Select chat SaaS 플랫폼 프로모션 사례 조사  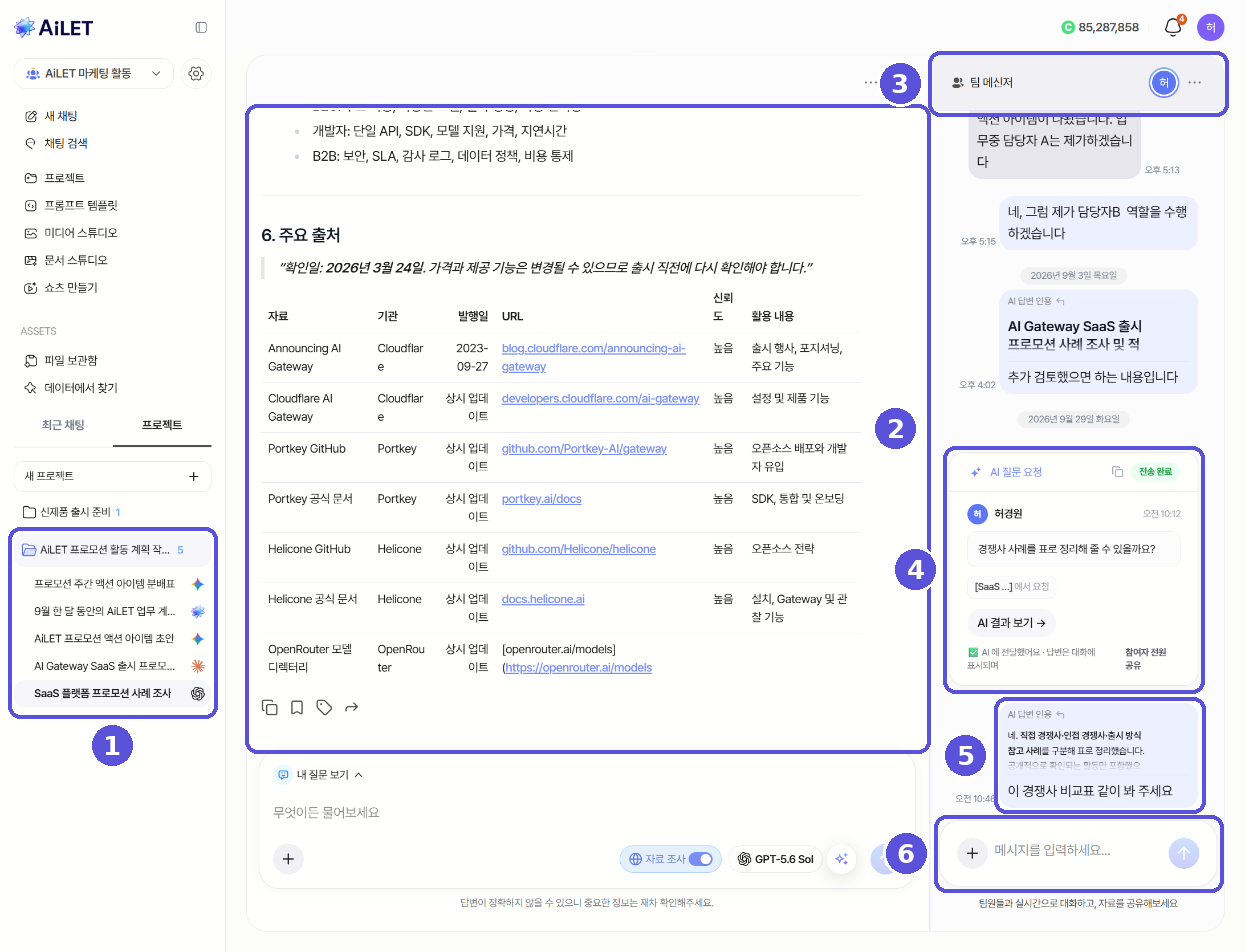113,693
